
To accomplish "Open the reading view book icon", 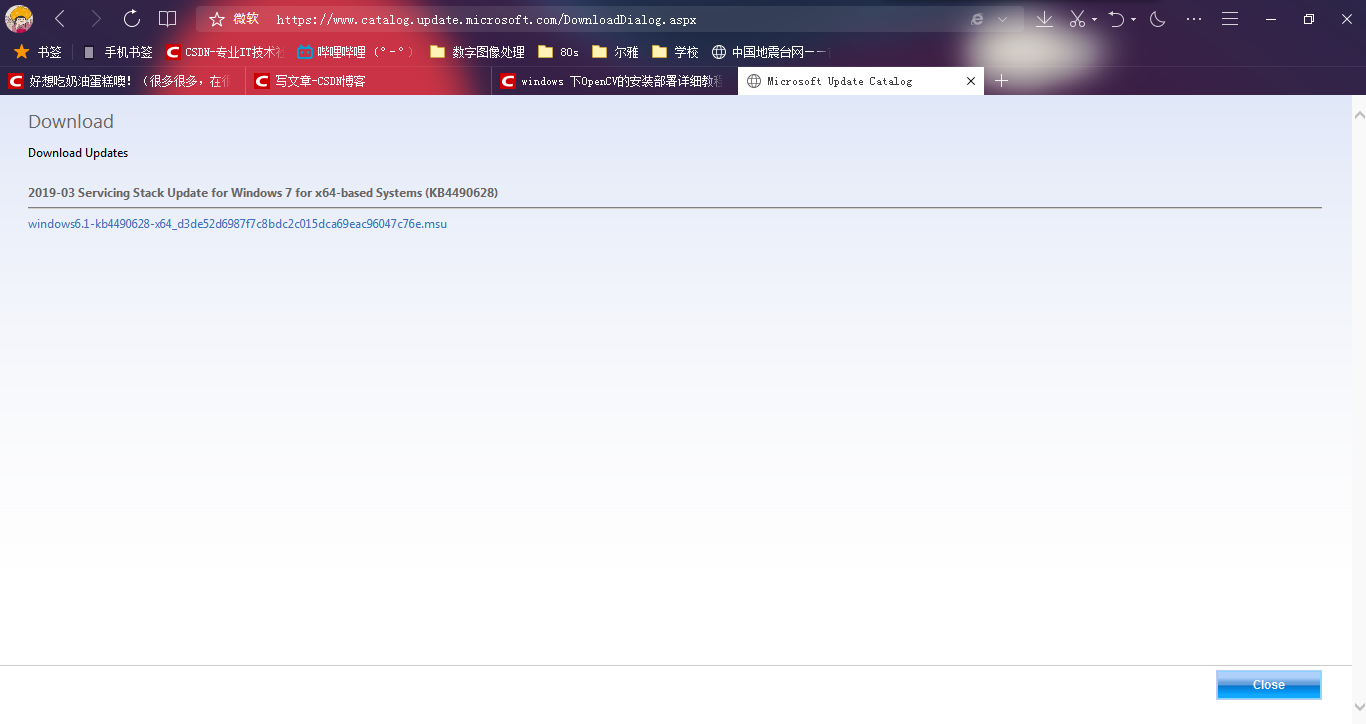I will click(x=168, y=19).
